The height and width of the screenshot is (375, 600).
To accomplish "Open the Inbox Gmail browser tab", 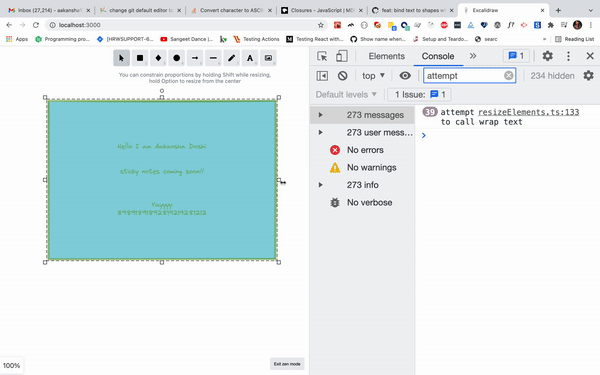I will coord(49,10).
